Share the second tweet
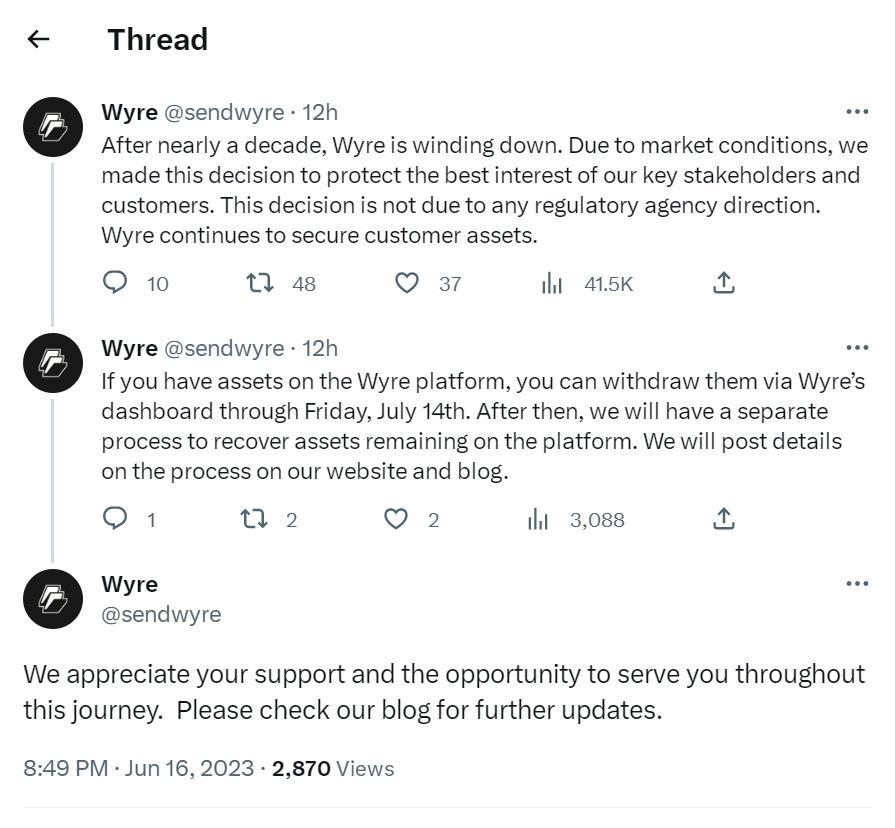Viewport: 895px width, 828px height. (723, 519)
